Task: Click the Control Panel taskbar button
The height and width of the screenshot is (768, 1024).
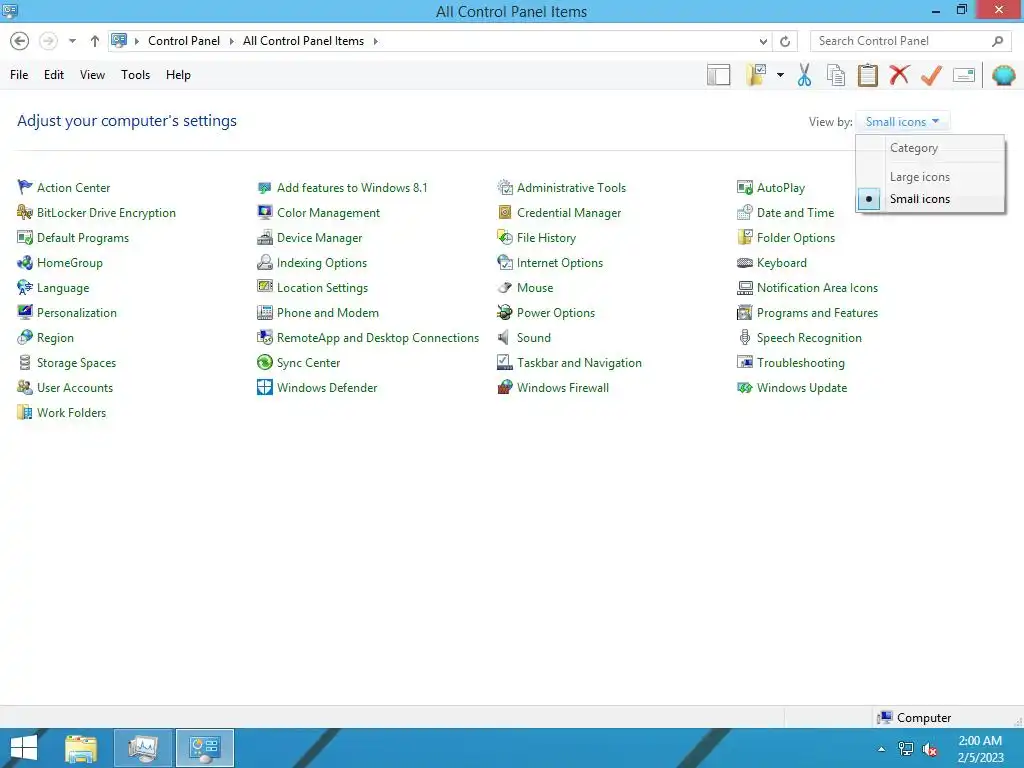Action: tap(204, 748)
